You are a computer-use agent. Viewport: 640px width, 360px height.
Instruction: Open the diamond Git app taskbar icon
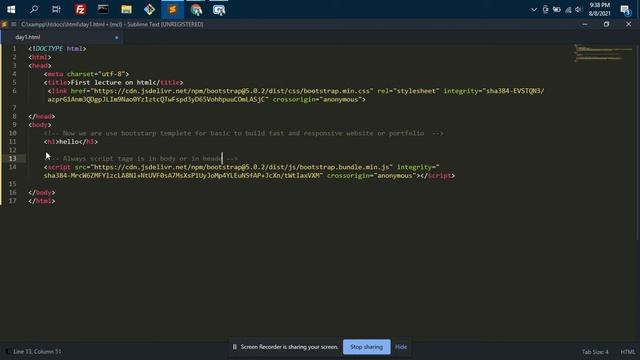point(149,9)
